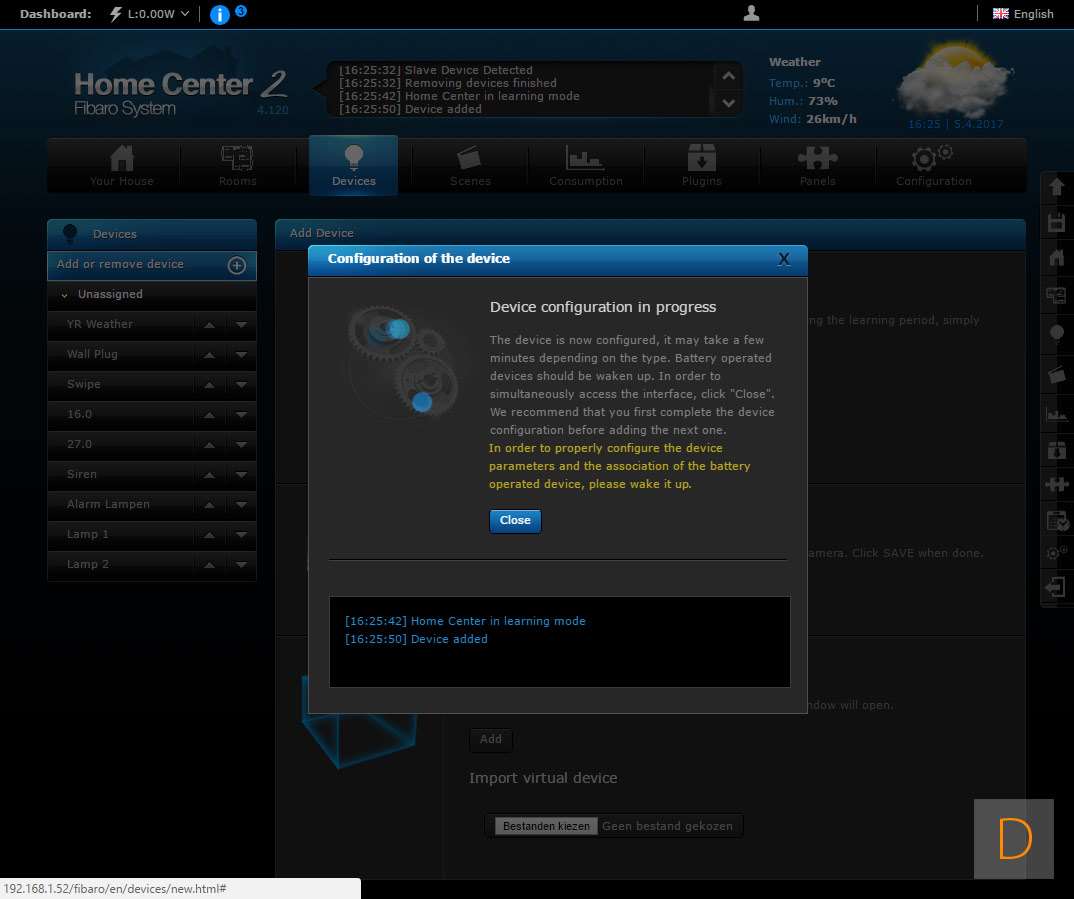Click the user profile icon

point(752,13)
